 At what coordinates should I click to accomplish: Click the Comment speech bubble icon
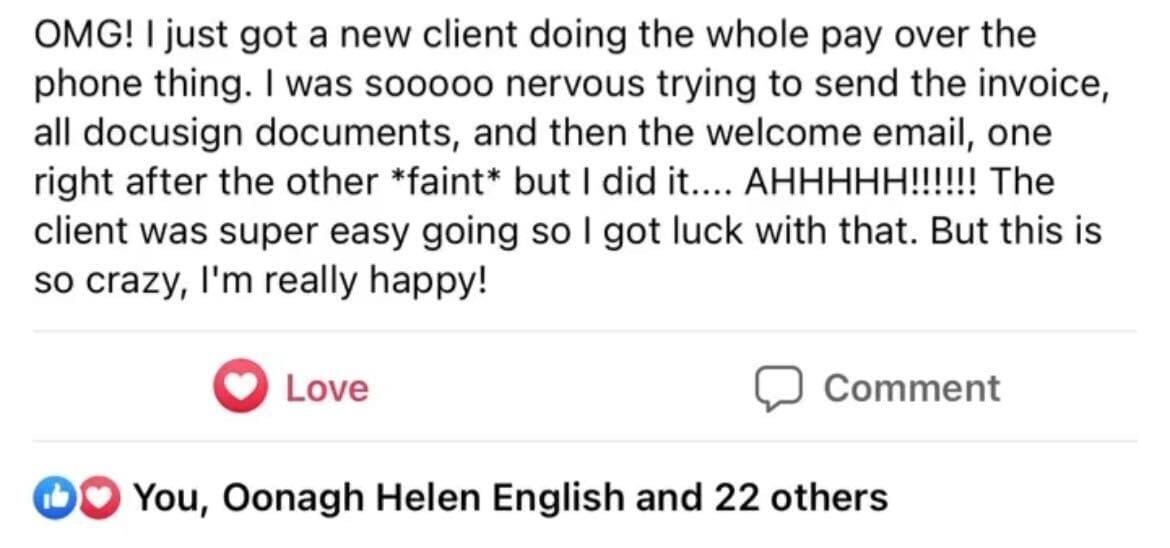tap(779, 389)
